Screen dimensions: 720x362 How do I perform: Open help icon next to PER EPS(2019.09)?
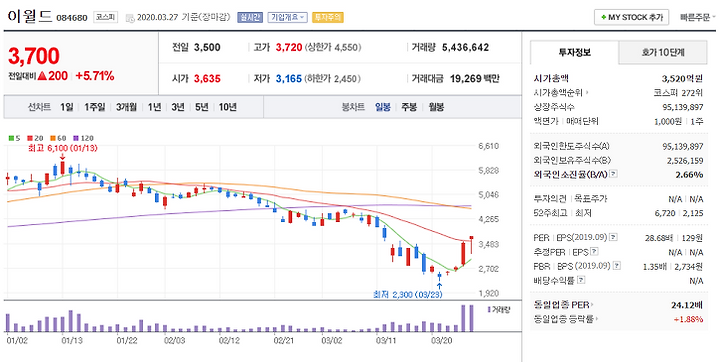(613, 238)
